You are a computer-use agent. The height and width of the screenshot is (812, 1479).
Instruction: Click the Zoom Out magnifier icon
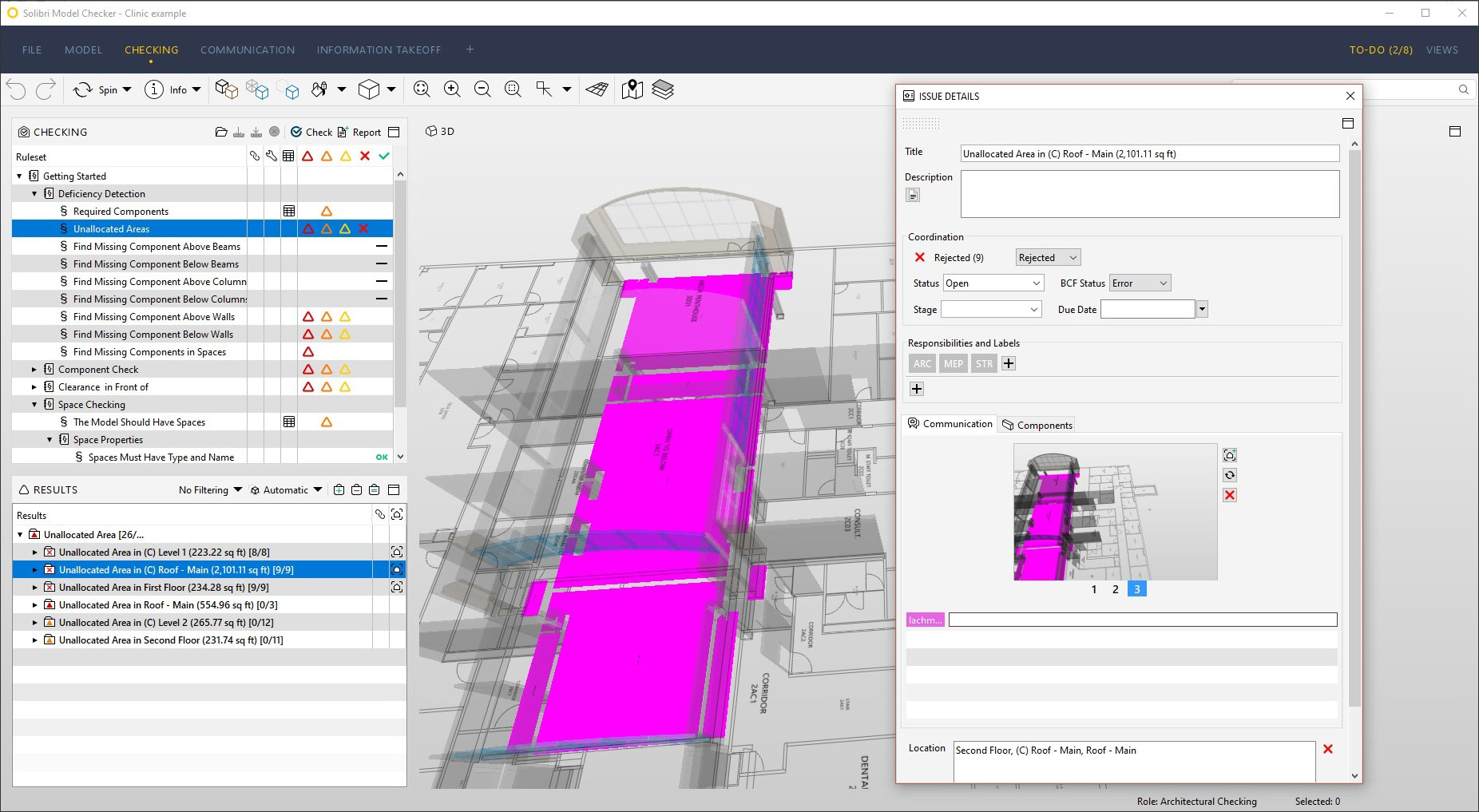click(x=482, y=89)
